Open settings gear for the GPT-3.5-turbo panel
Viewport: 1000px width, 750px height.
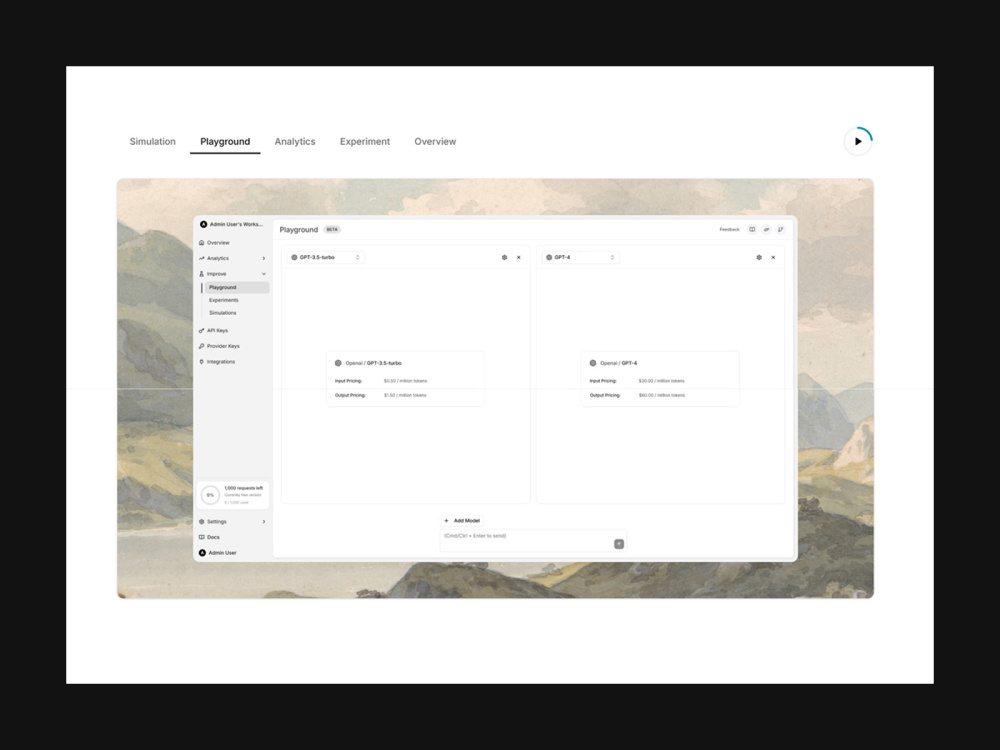click(x=504, y=258)
